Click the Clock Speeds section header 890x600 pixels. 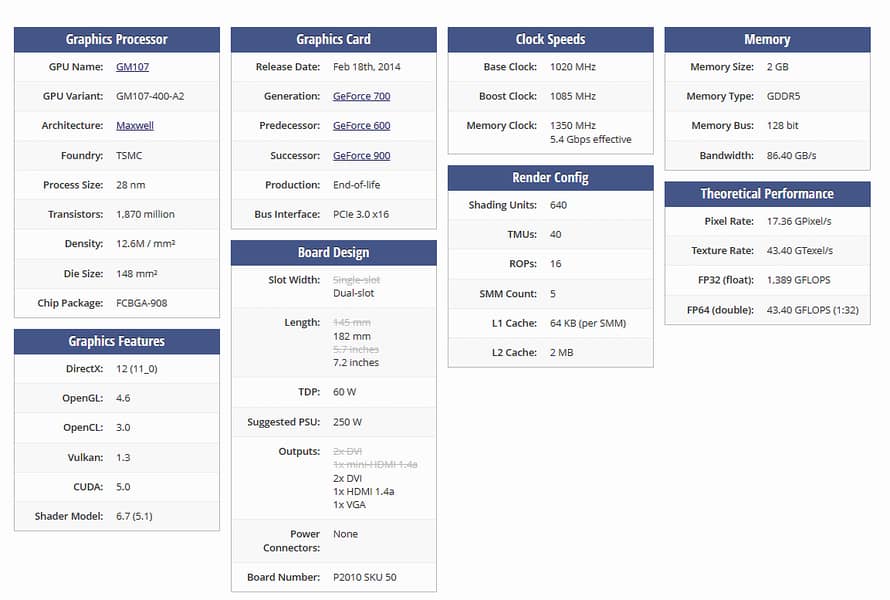[x=551, y=40]
